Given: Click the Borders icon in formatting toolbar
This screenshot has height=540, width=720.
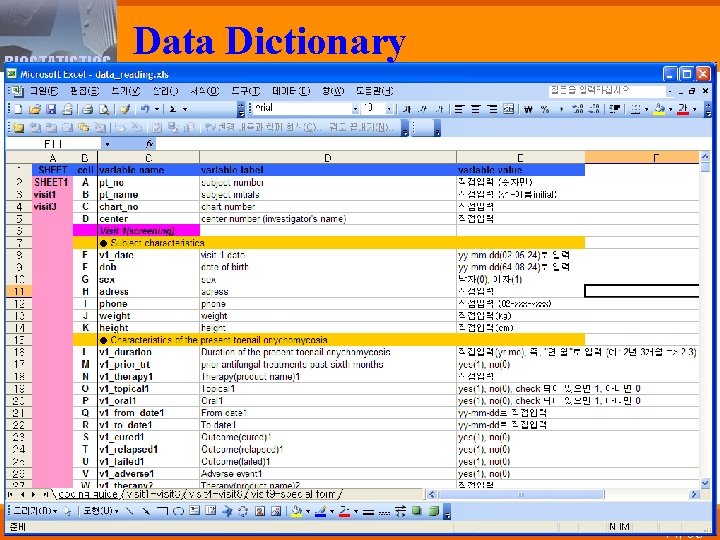Looking at the screenshot, I should tap(636, 109).
